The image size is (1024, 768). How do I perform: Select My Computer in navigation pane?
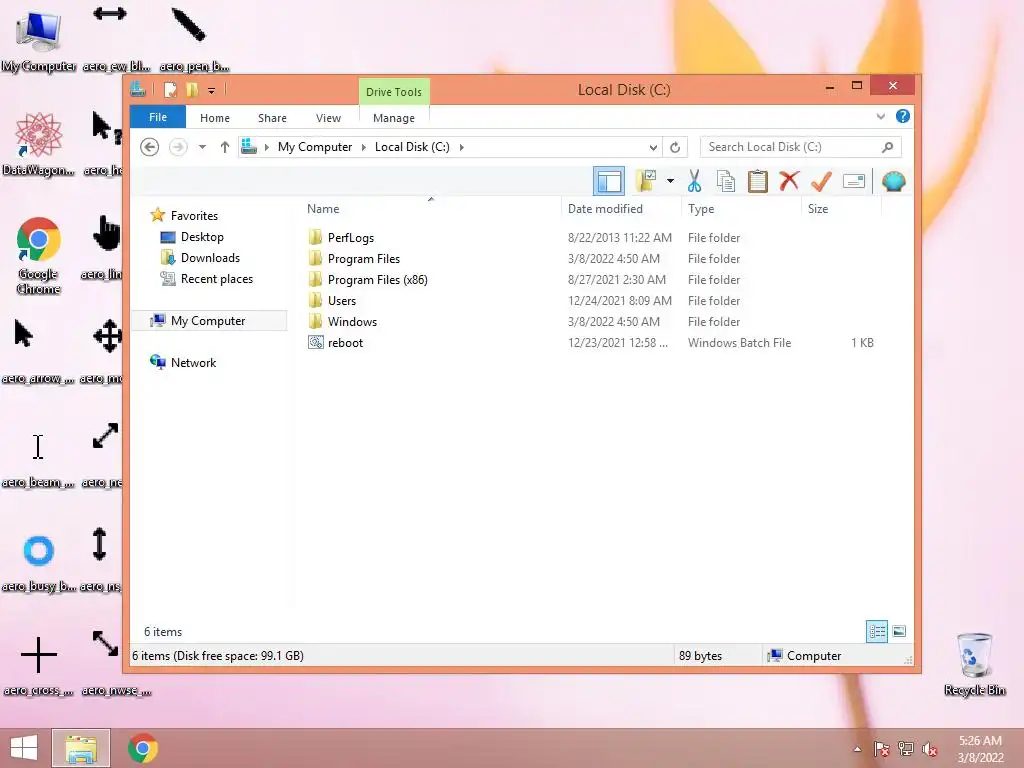pyautogui.click(x=208, y=321)
